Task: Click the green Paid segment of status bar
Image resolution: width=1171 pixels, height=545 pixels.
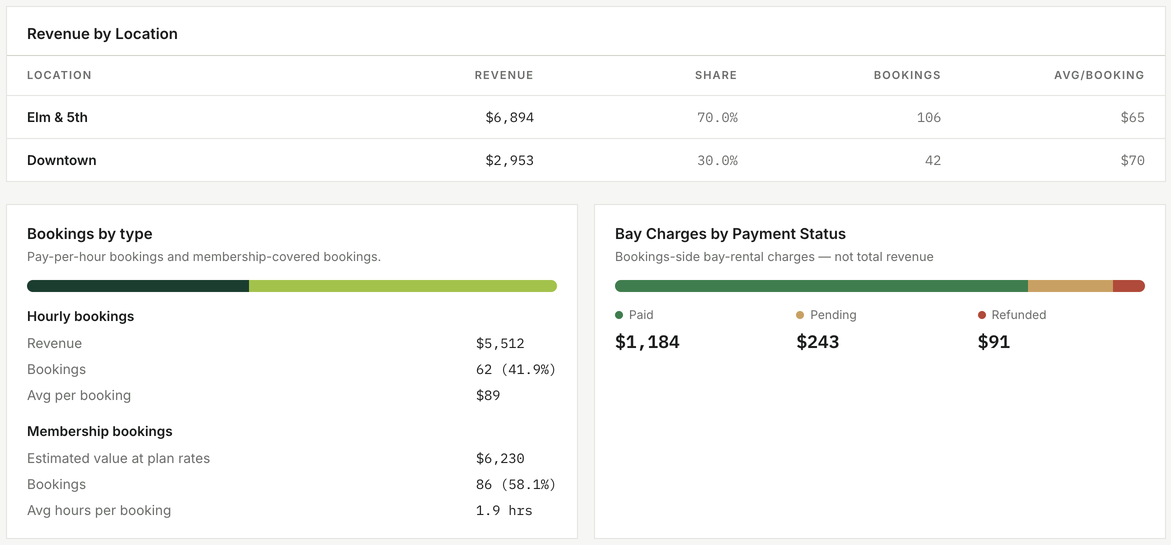Action: 821,286
